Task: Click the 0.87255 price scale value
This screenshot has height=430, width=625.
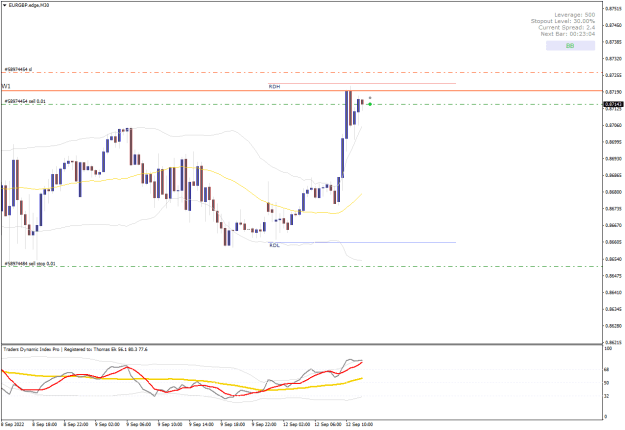Action: pos(613,75)
